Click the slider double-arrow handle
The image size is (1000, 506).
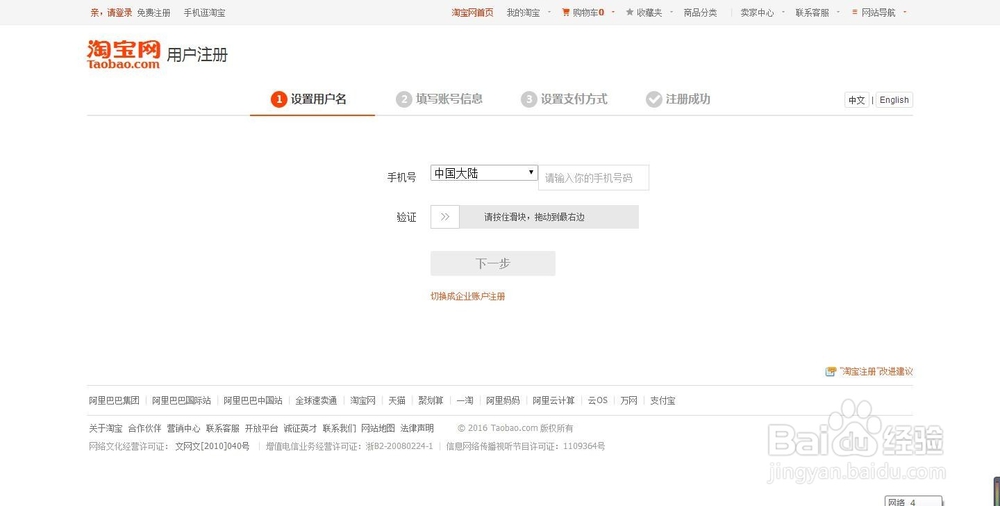(x=445, y=217)
